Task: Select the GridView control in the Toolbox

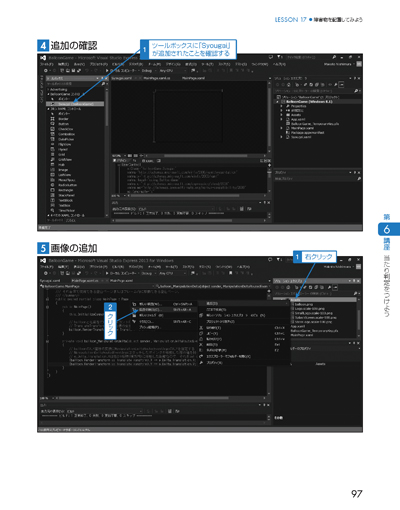Action: point(65,160)
